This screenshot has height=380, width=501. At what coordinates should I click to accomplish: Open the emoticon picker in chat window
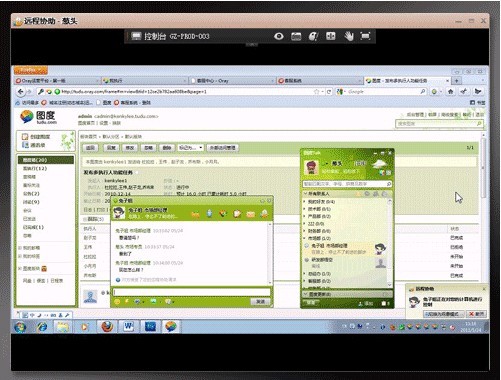(117, 302)
